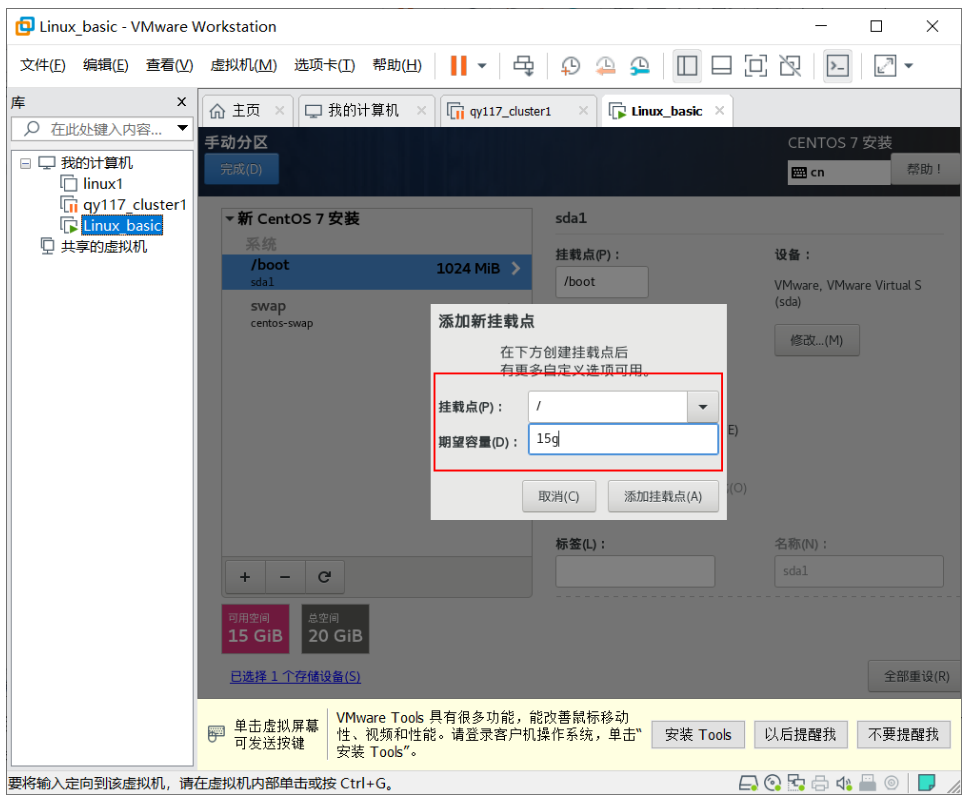Image resolution: width=970 pixels, height=805 pixels.
Task: Toggle the thumbnail bar view icon
Action: coord(721,66)
